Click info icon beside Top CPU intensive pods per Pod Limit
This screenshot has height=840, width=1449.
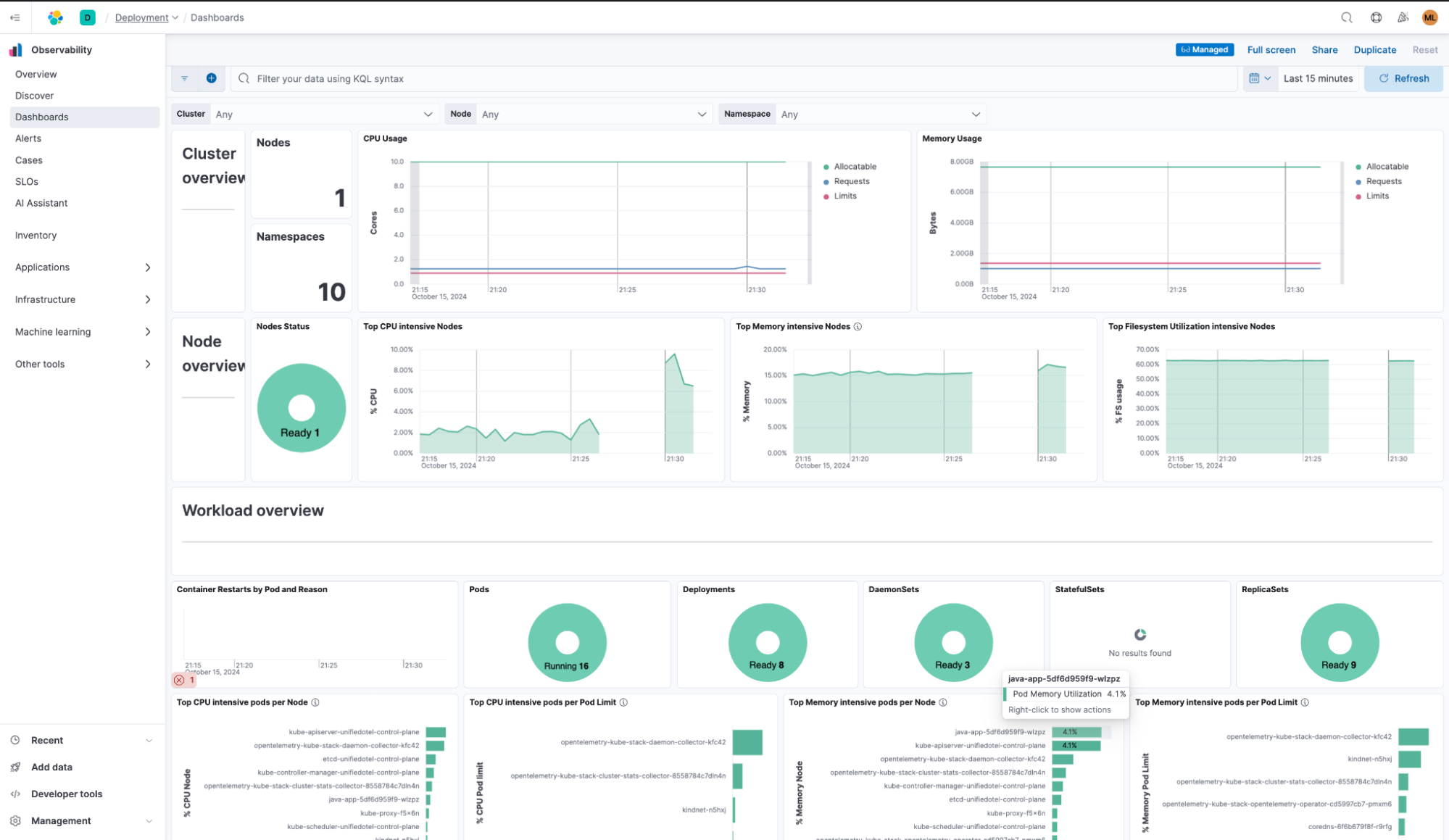[623, 702]
